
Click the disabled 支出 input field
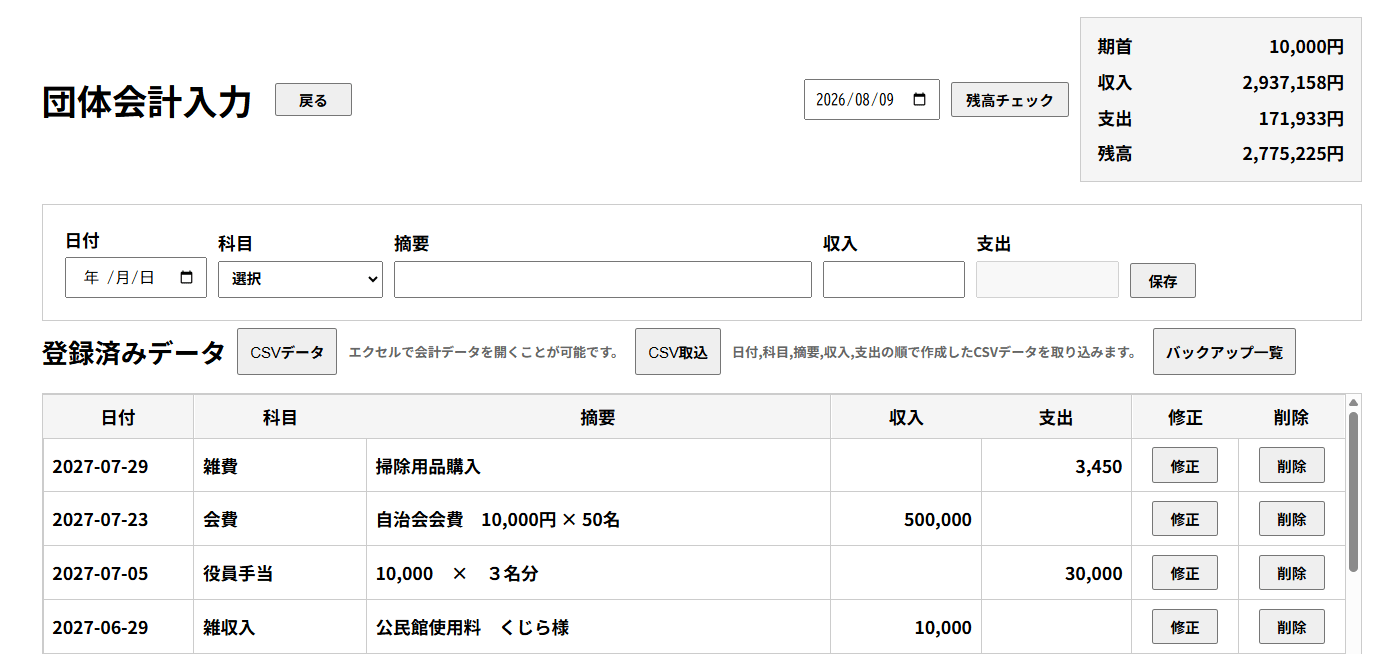tap(1047, 279)
